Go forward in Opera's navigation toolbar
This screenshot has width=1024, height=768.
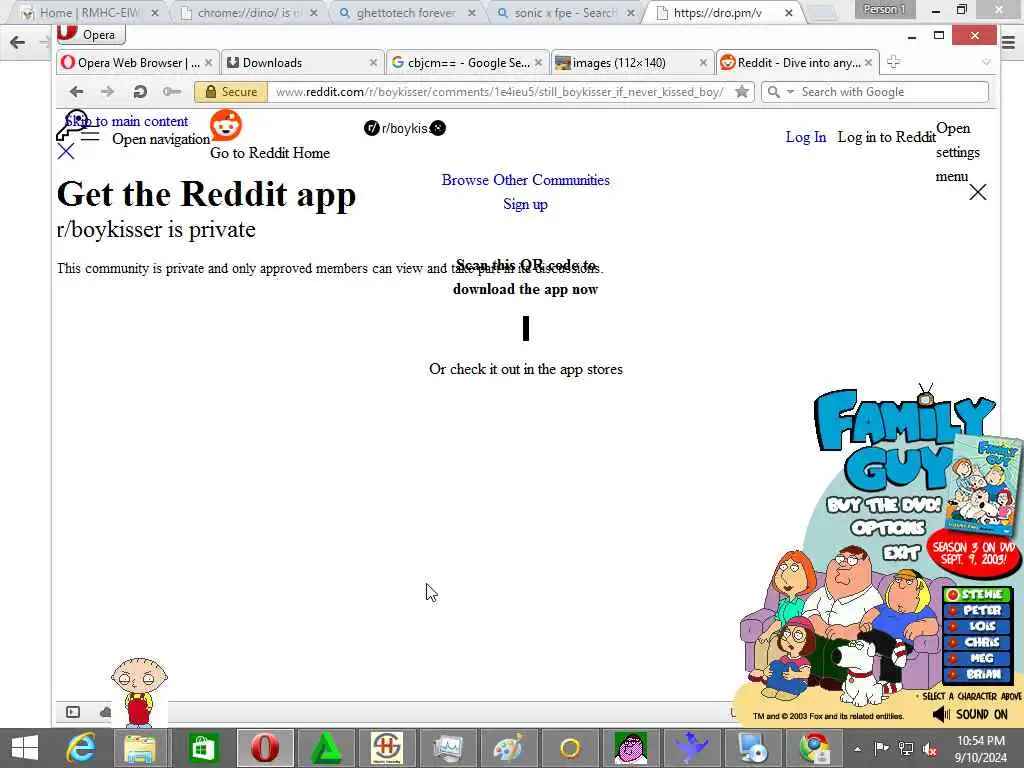[x=108, y=92]
